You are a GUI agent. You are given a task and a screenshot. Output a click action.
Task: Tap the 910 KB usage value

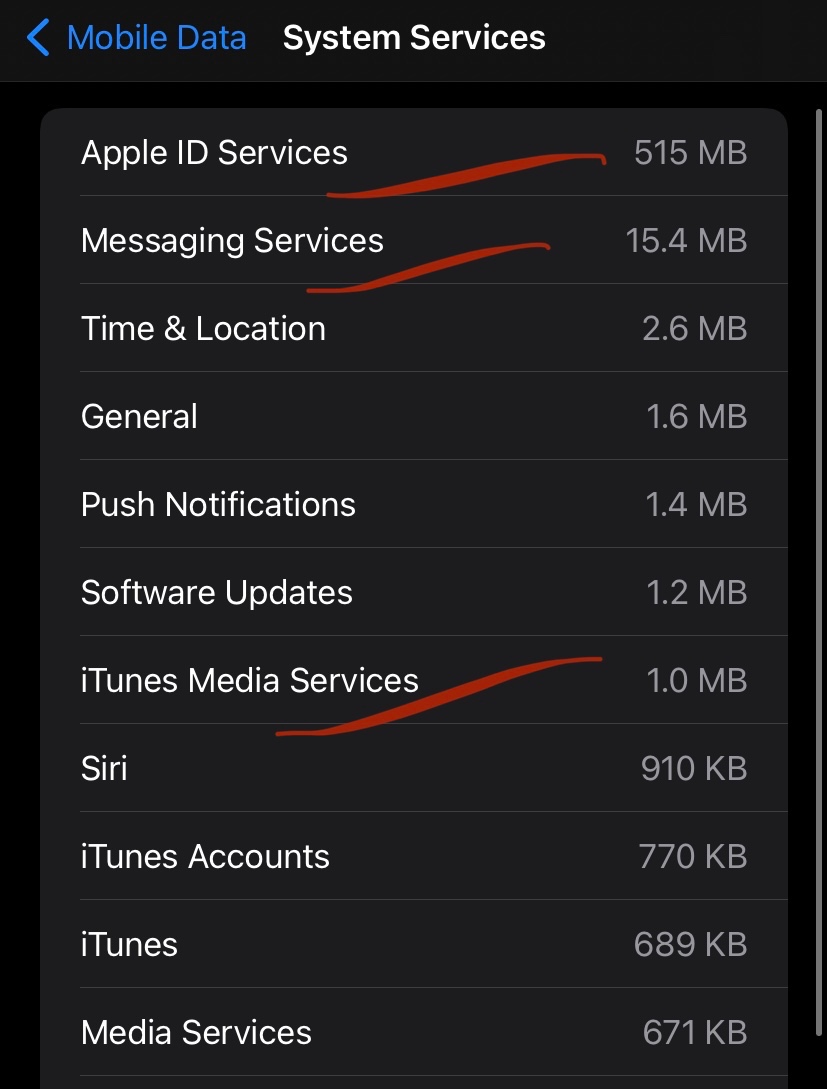click(x=693, y=769)
